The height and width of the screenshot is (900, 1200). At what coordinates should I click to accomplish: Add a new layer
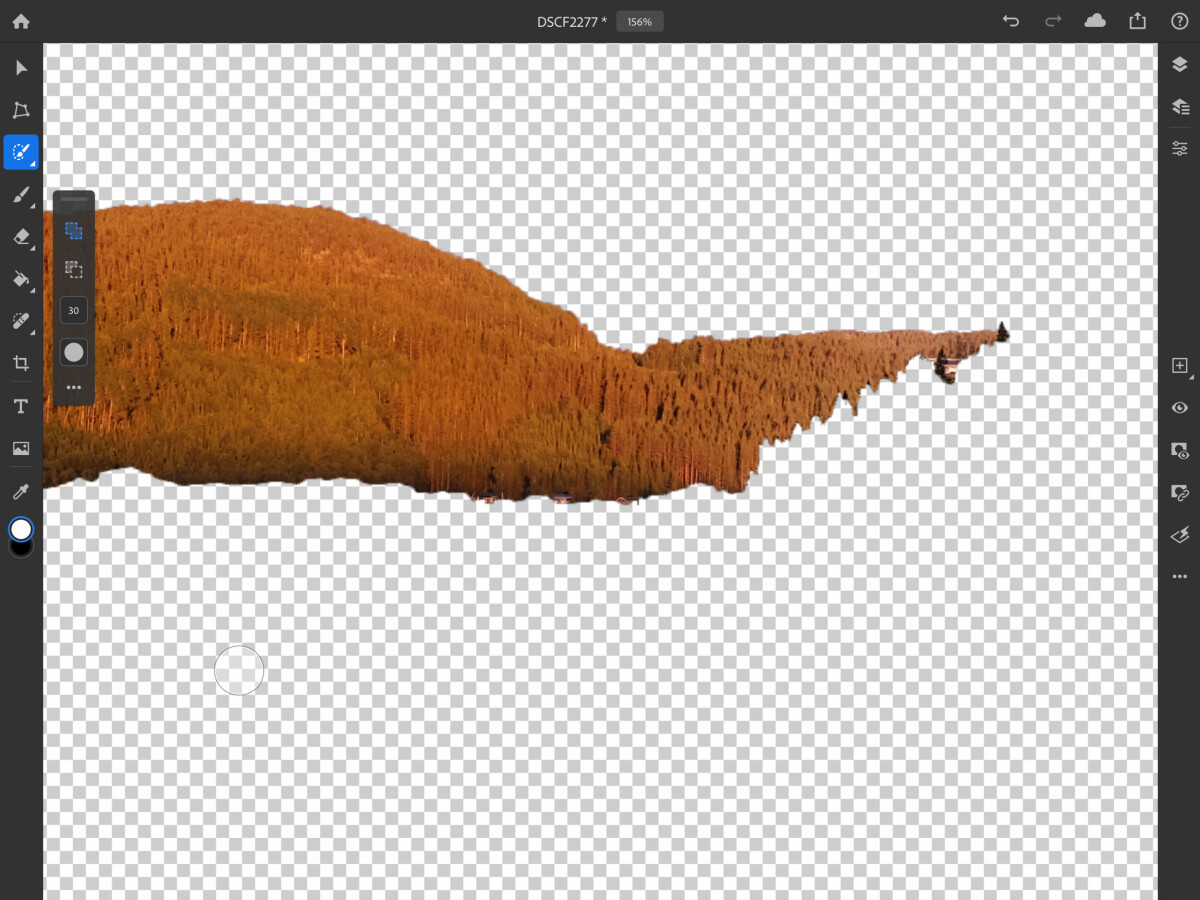(x=1180, y=366)
